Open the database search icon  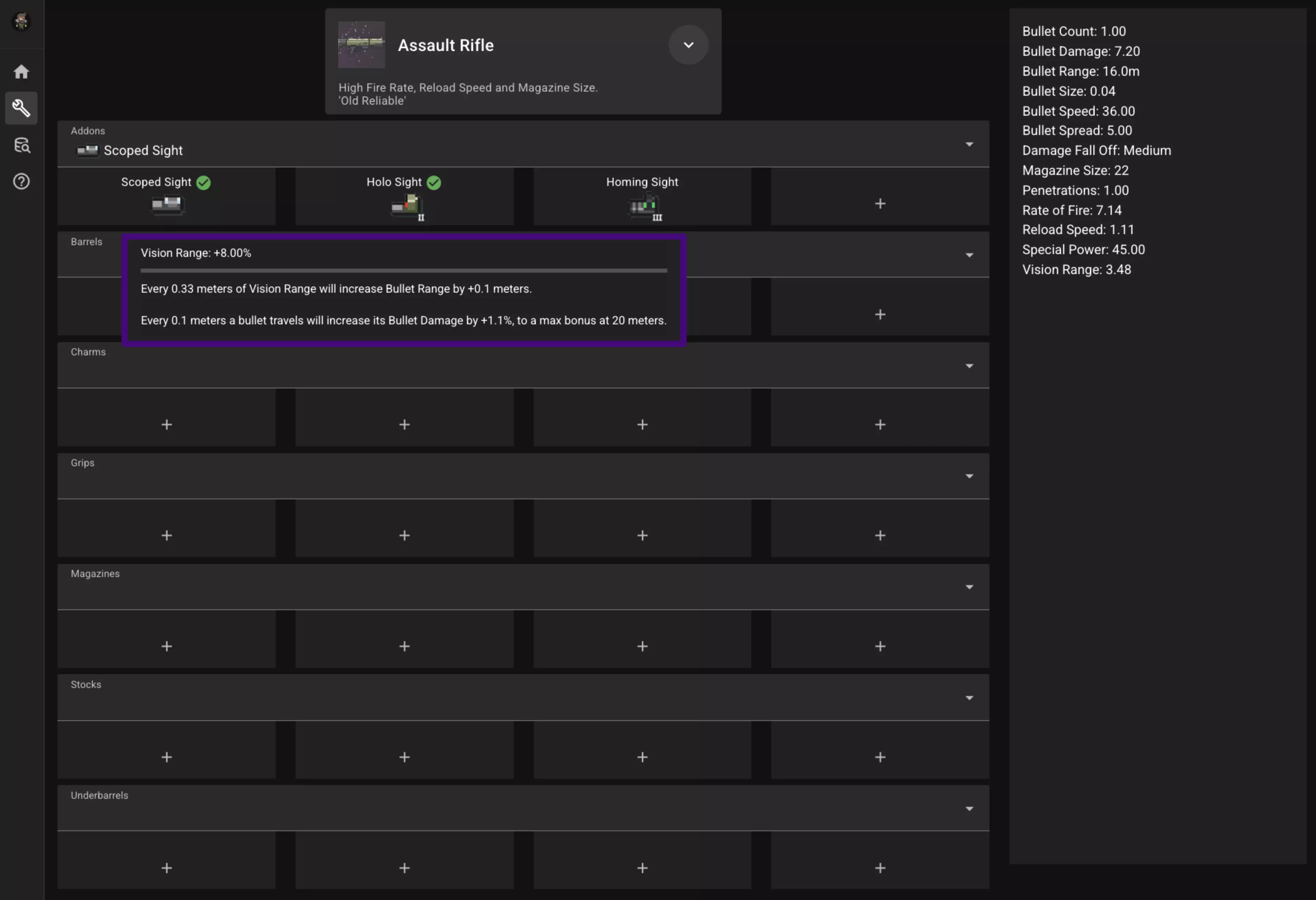click(22, 145)
